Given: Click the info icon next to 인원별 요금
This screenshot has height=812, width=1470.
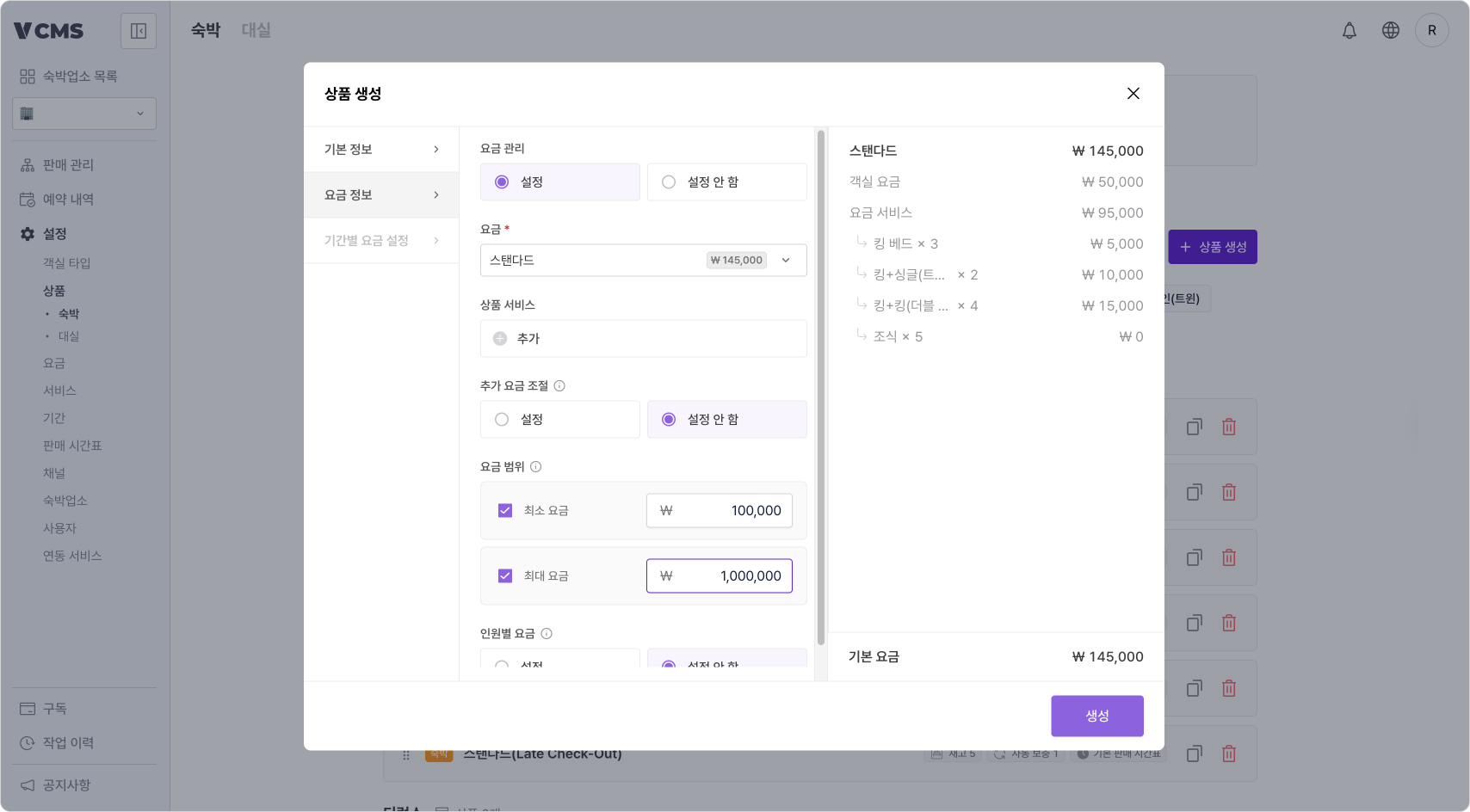Looking at the screenshot, I should tap(547, 633).
